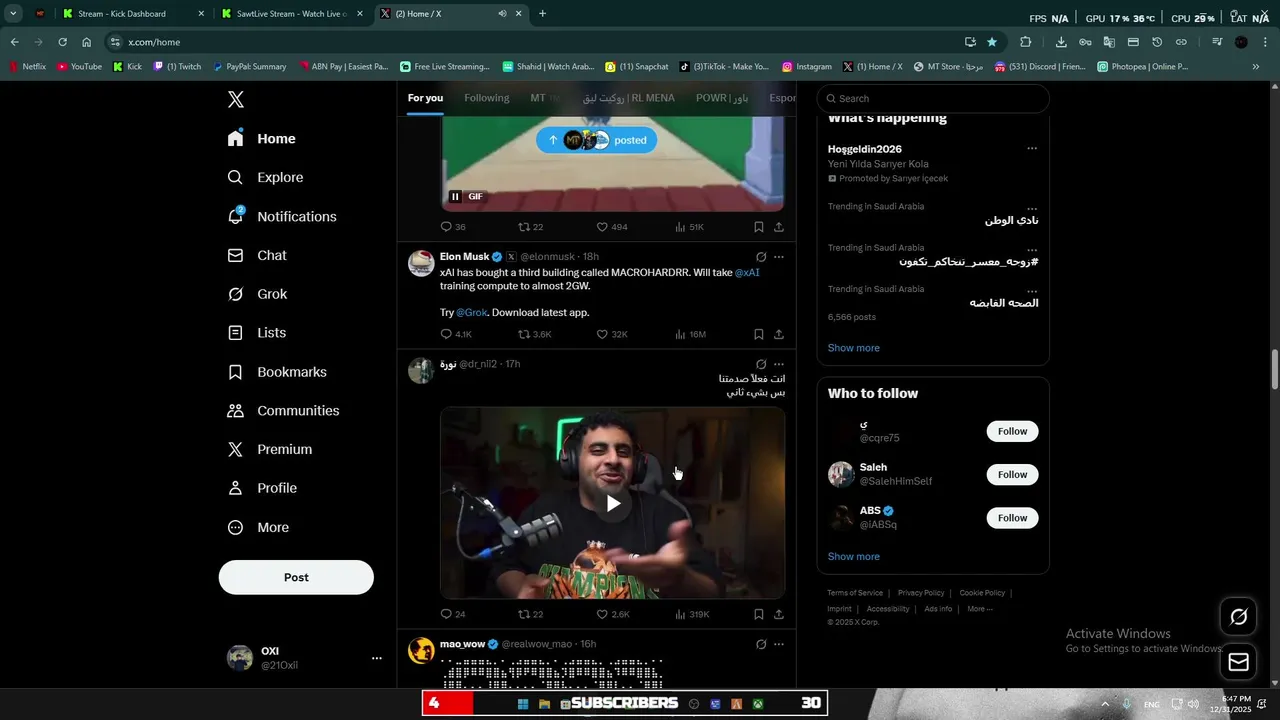1280x720 pixels.
Task: Reload the page in the browser
Action: 62,42
